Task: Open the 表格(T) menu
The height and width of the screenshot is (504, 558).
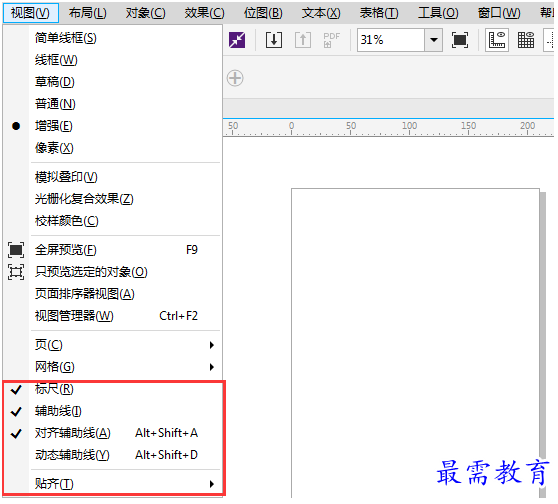Action: 379,13
